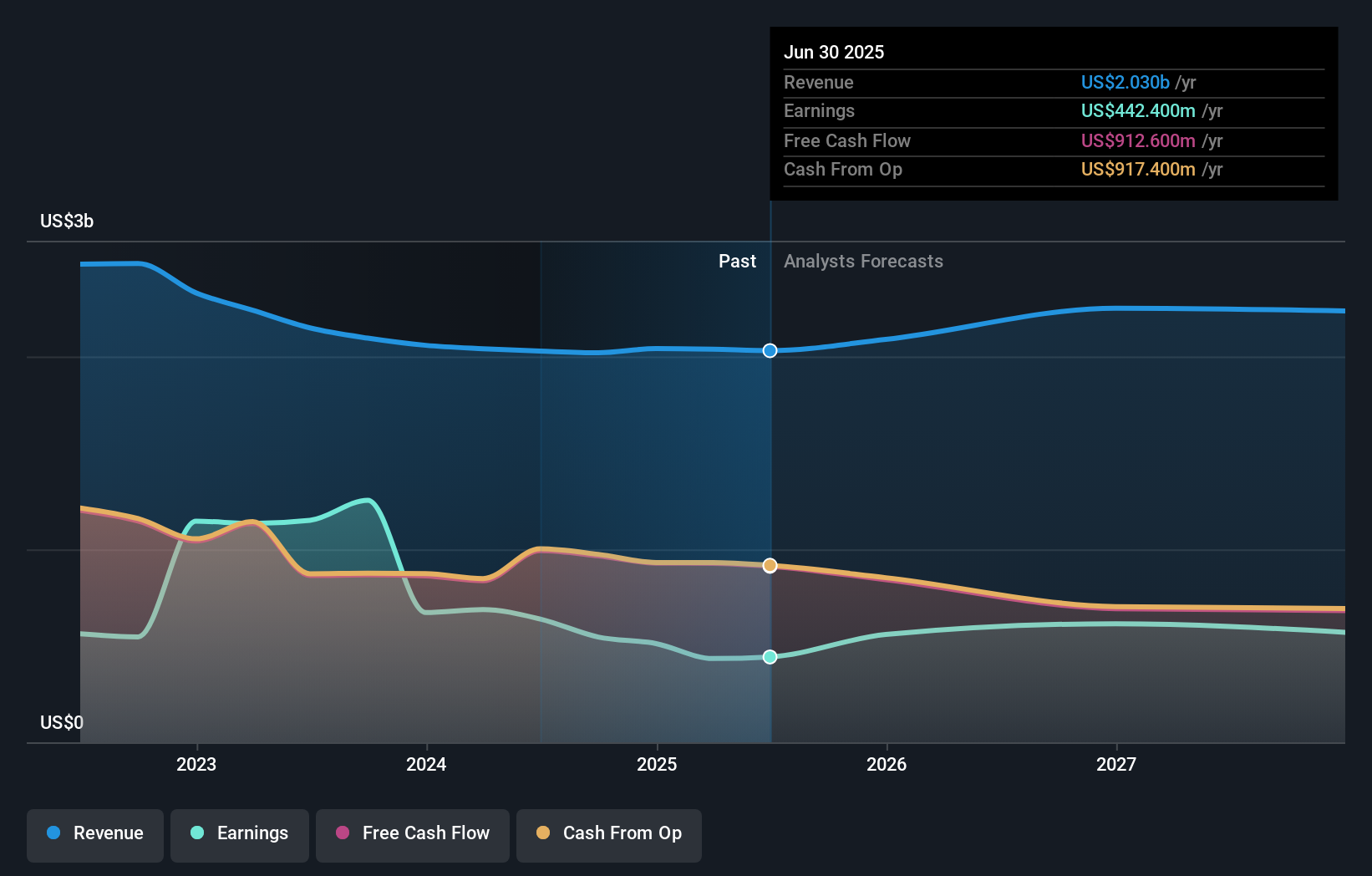
Task: Click the Analysts Forecasts section label
Action: (863, 262)
